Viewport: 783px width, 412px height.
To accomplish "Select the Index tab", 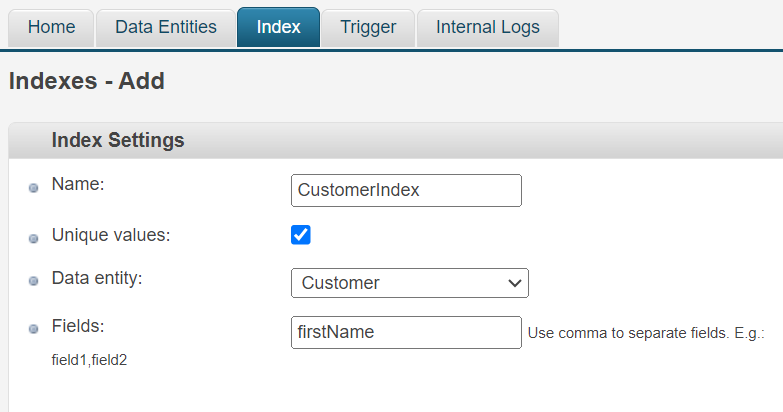I will 278,27.
